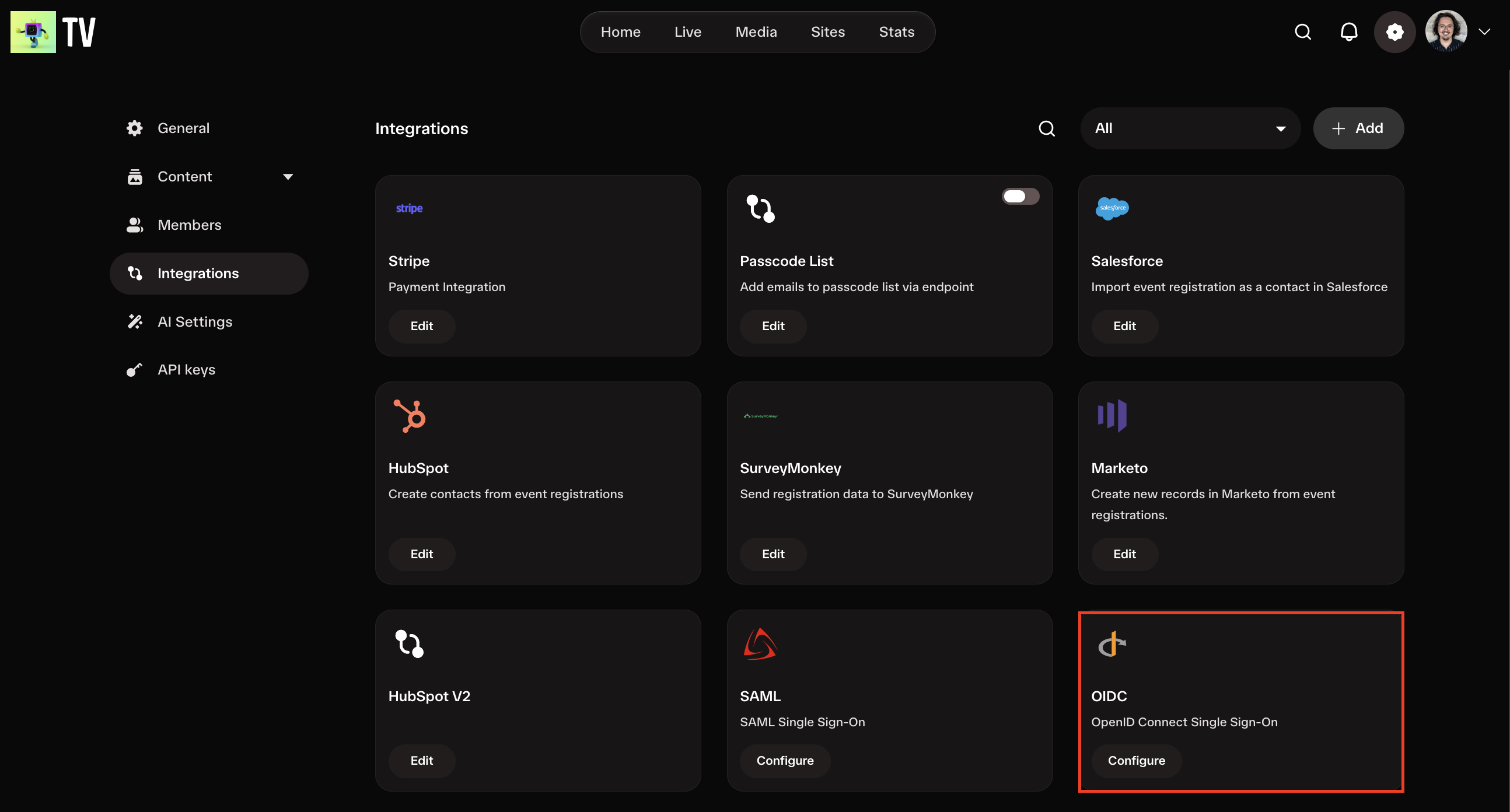Click the Salesforce cloud logo
This screenshot has width=1510, height=812.
(x=1112, y=209)
